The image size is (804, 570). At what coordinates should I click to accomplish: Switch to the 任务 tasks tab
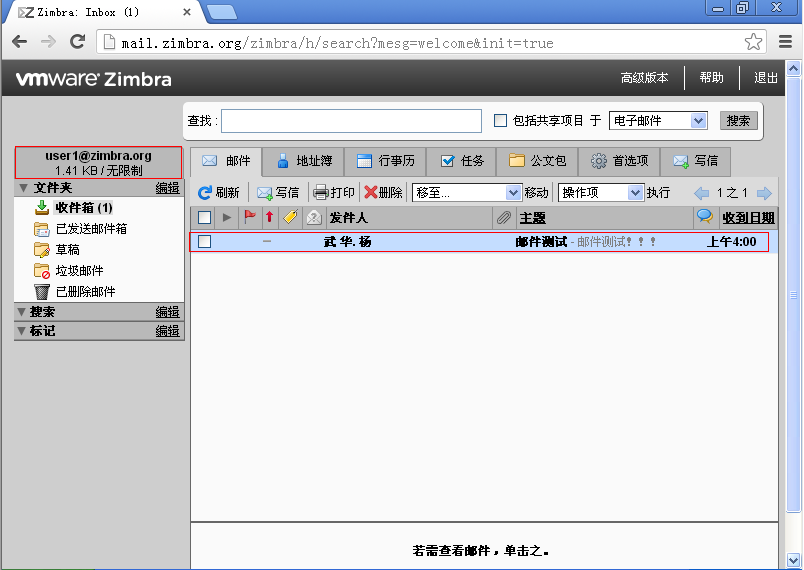(461, 161)
